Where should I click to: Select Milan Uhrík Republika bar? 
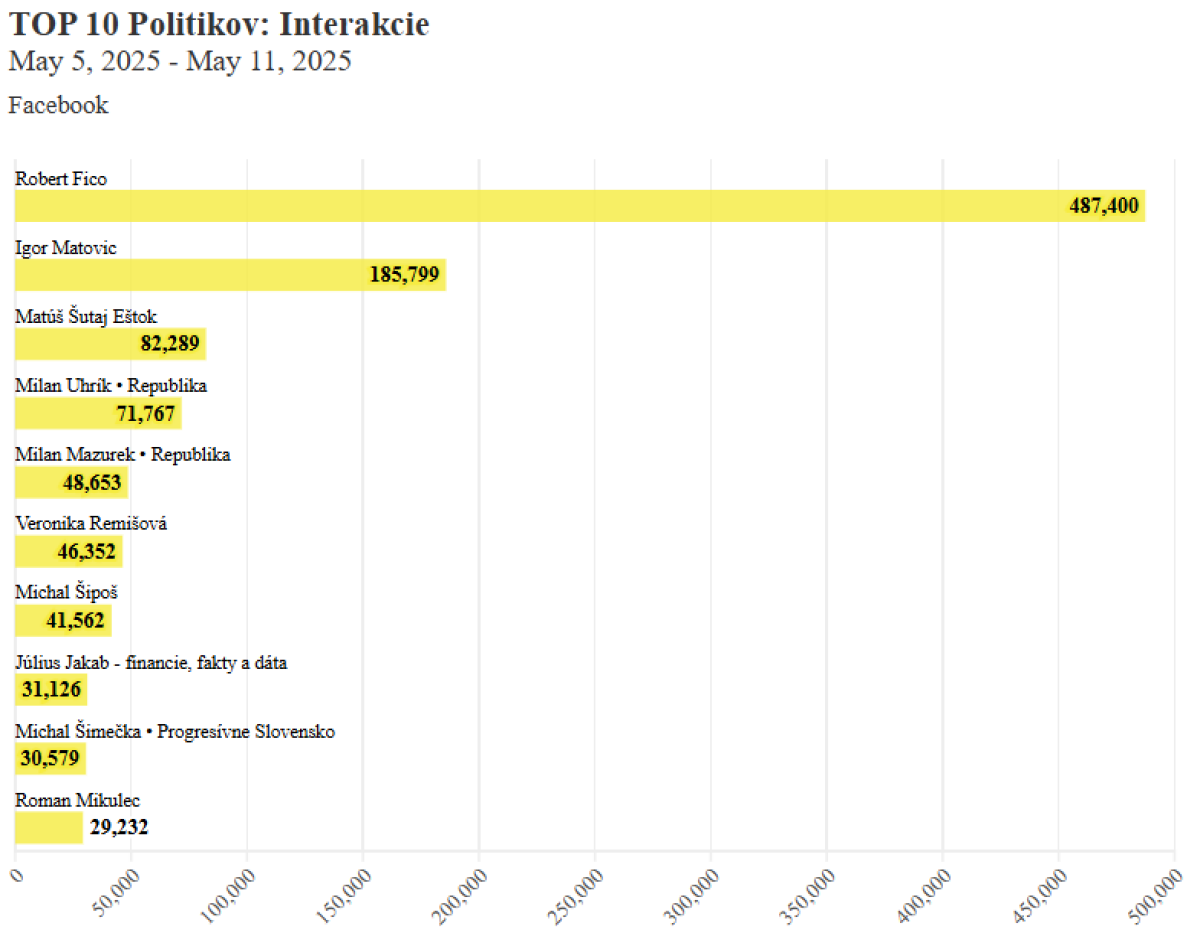(98, 413)
